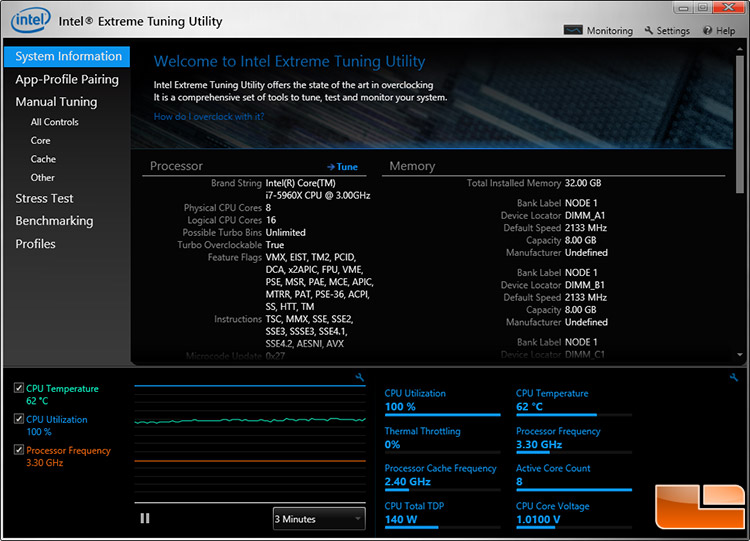Image resolution: width=750 pixels, height=541 pixels.
Task: Uncheck the CPU Utilization checkbox
Action: pos(19,419)
